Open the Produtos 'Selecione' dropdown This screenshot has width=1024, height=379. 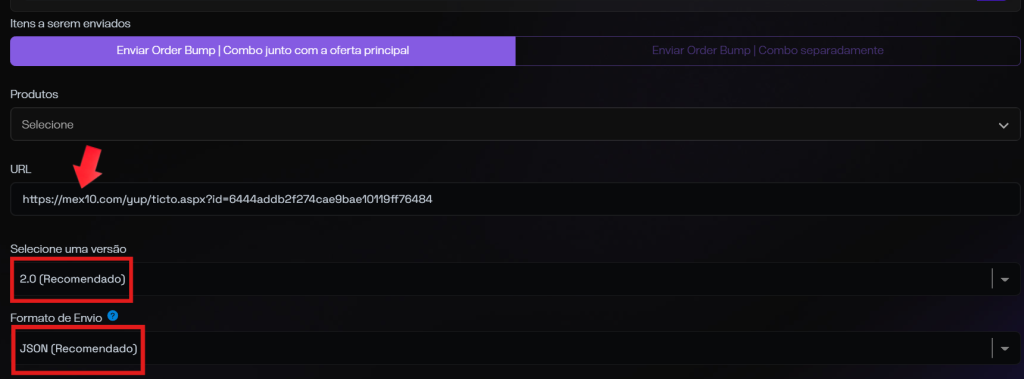[x=515, y=124]
